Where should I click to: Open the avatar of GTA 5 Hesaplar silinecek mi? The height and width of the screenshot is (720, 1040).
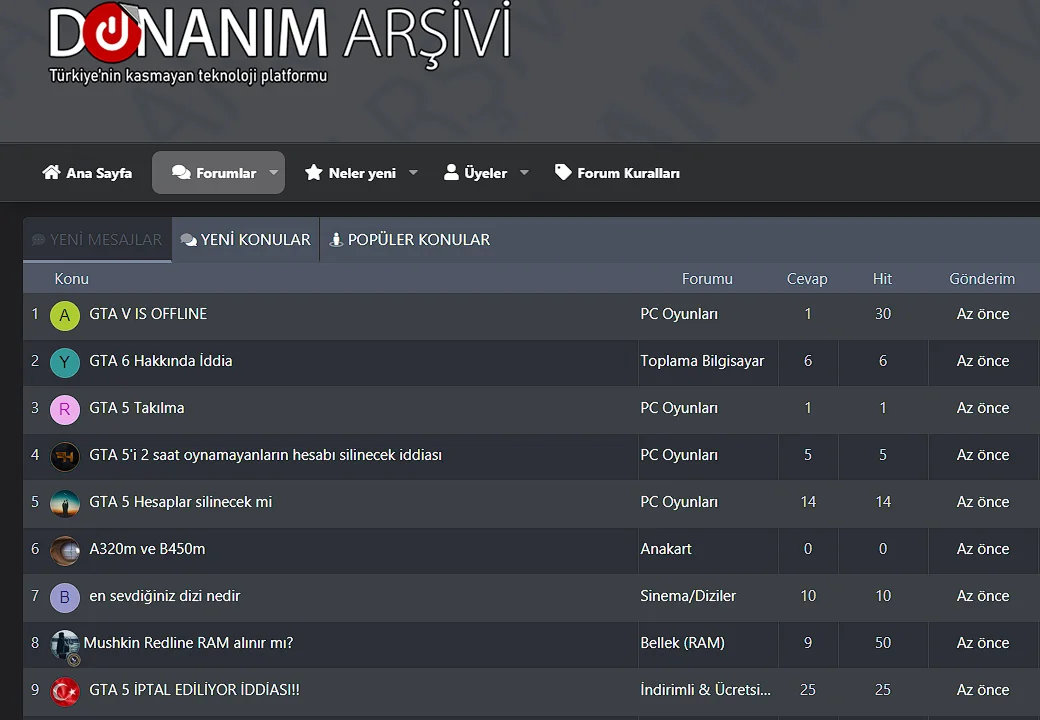click(x=65, y=503)
